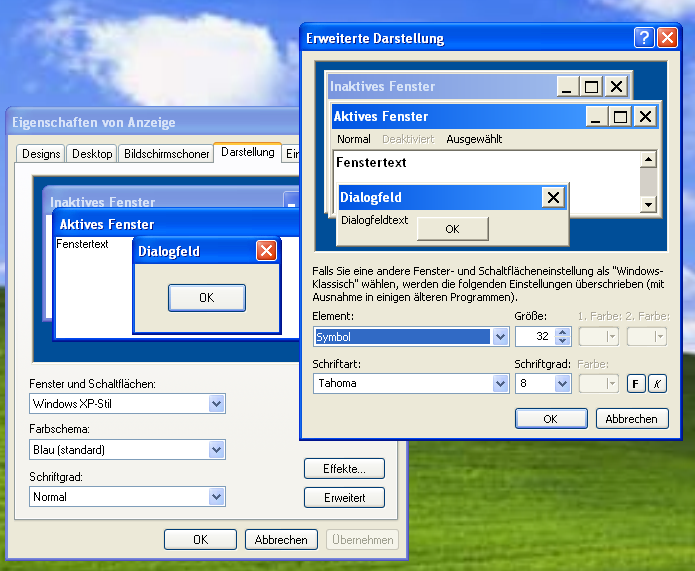Click the X icon on the classic preview Dialogfeld

click(x=553, y=197)
